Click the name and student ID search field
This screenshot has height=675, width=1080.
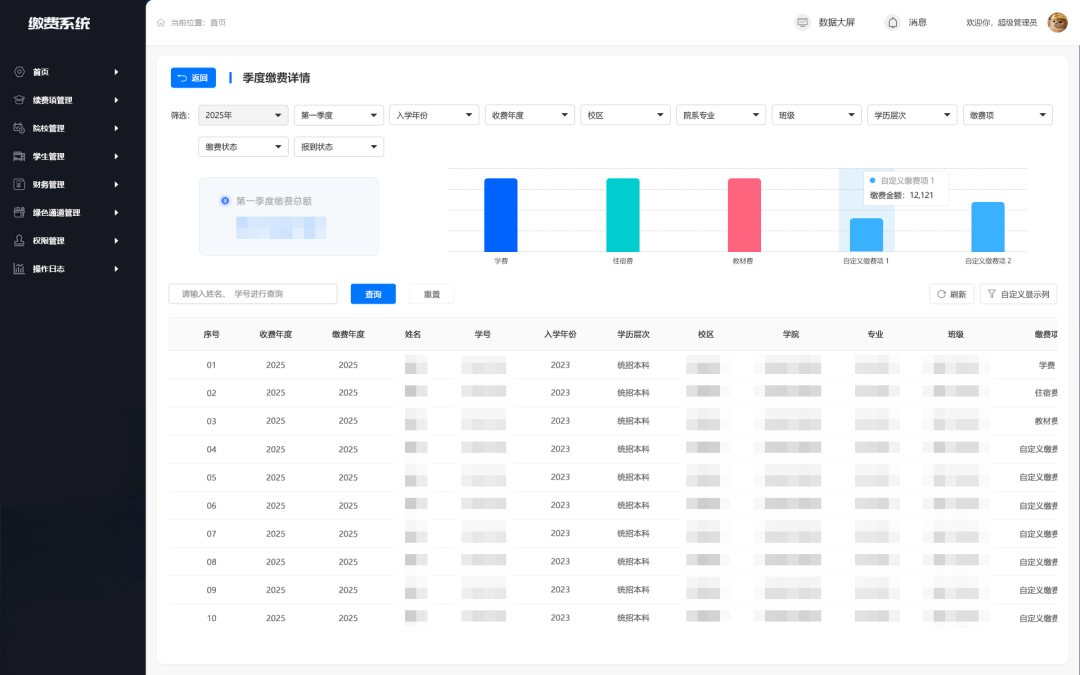coord(253,293)
